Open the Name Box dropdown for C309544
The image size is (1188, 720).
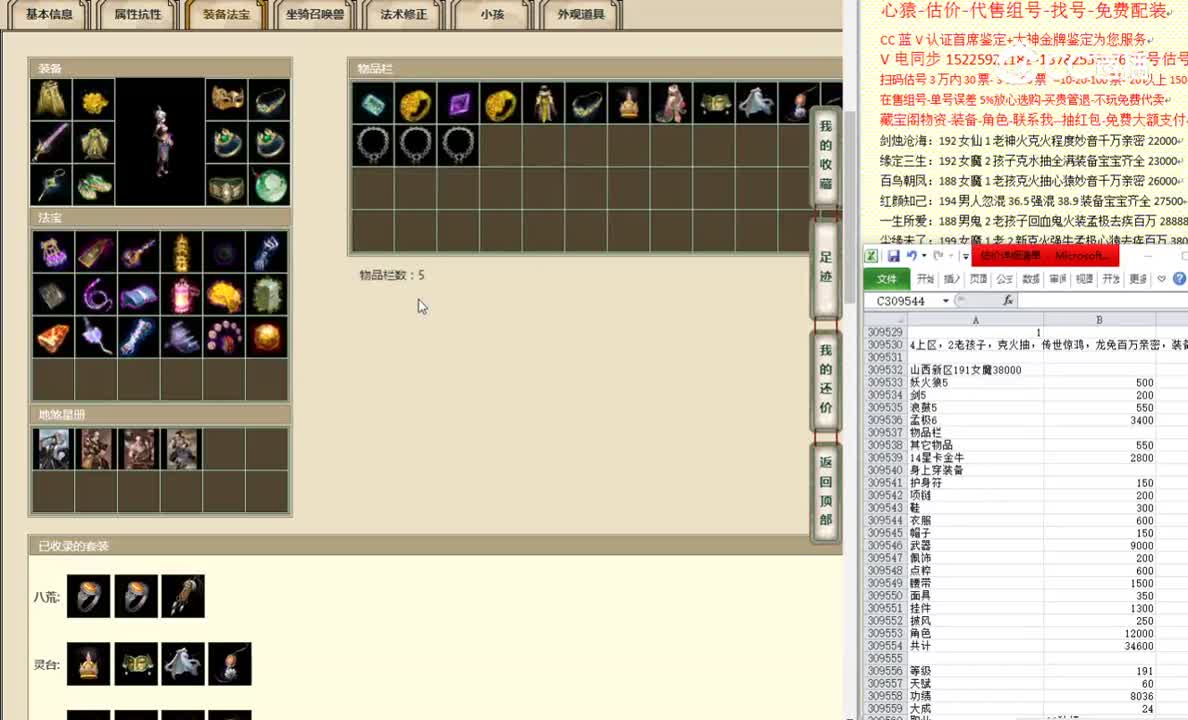pos(945,300)
